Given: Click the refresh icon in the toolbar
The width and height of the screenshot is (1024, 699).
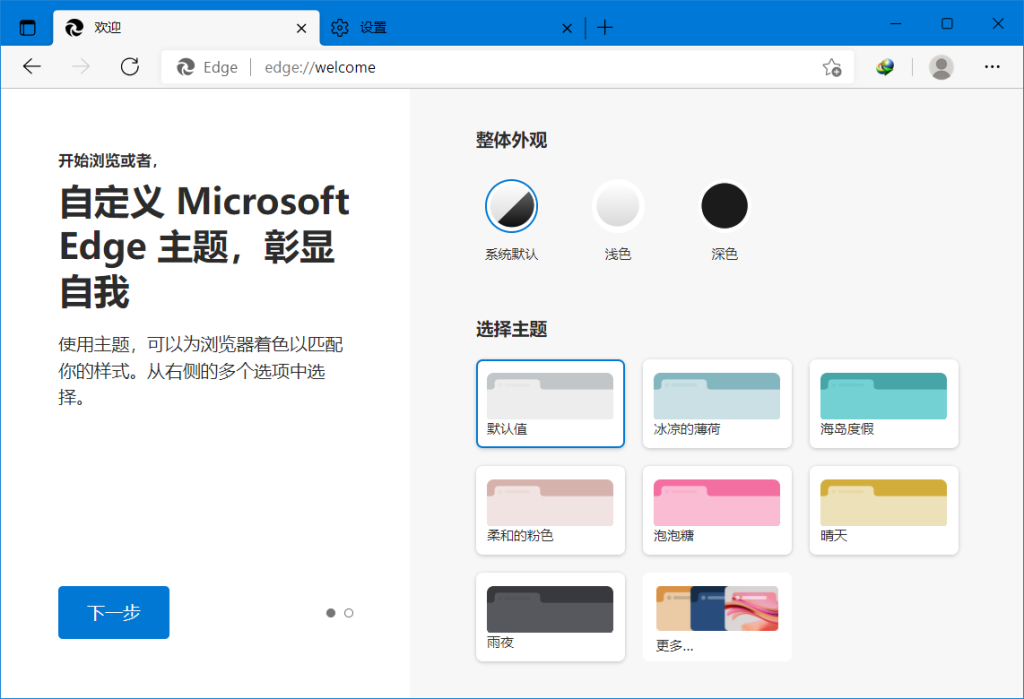Looking at the screenshot, I should click(x=131, y=67).
